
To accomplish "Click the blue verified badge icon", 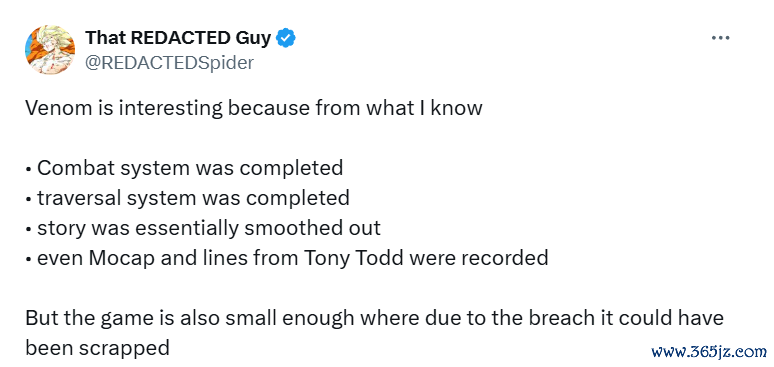I will [x=286, y=38].
